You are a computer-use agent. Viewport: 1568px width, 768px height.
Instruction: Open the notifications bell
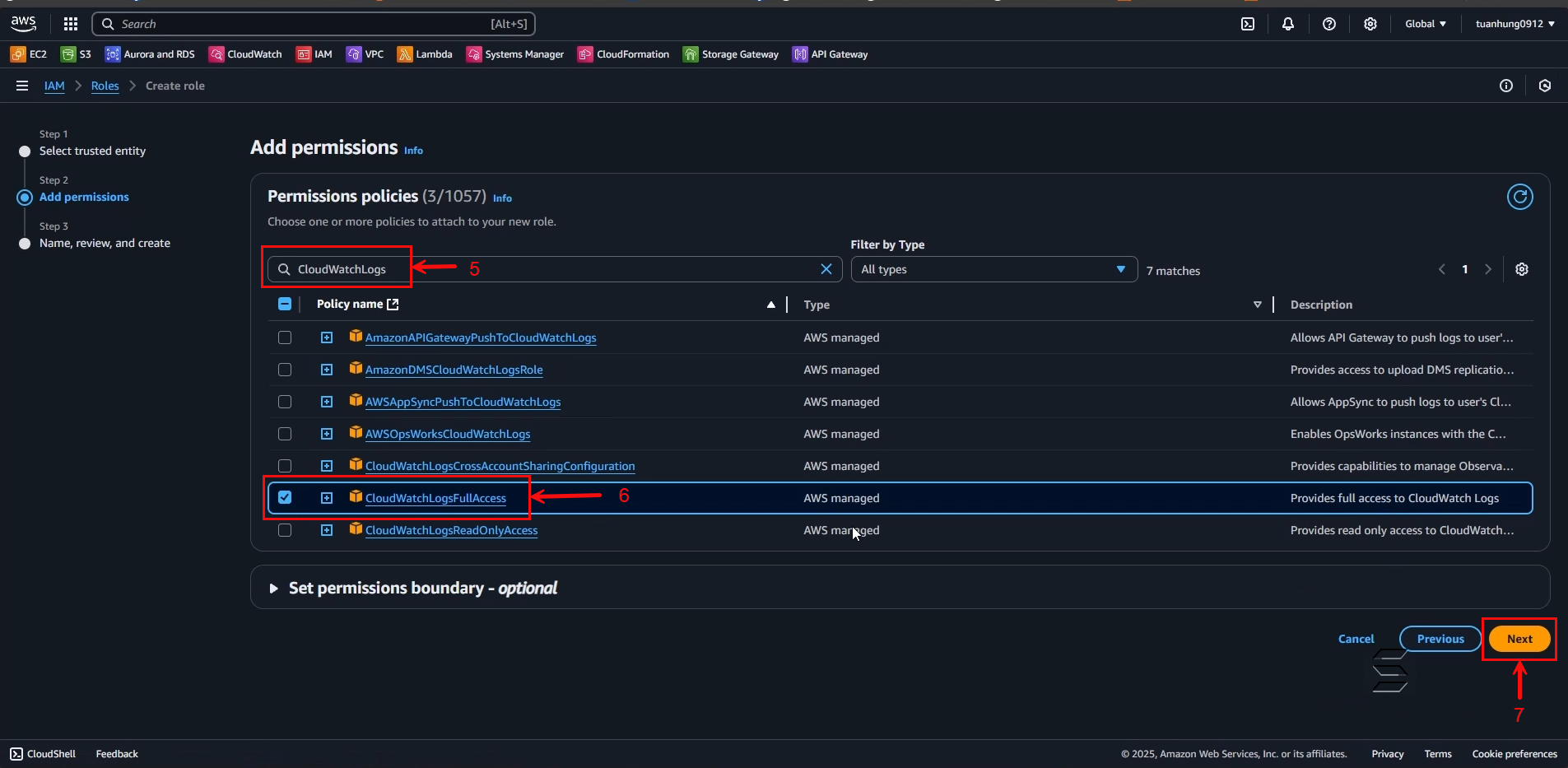click(1288, 24)
